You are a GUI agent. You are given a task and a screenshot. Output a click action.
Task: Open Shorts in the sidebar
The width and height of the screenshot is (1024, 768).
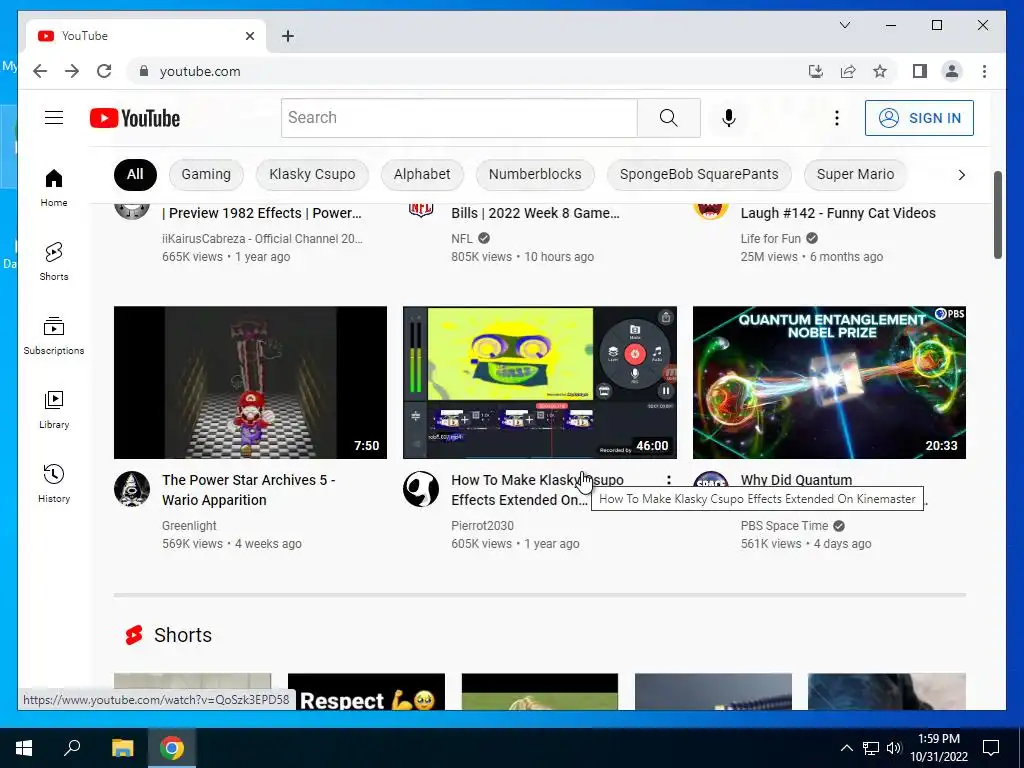54,262
